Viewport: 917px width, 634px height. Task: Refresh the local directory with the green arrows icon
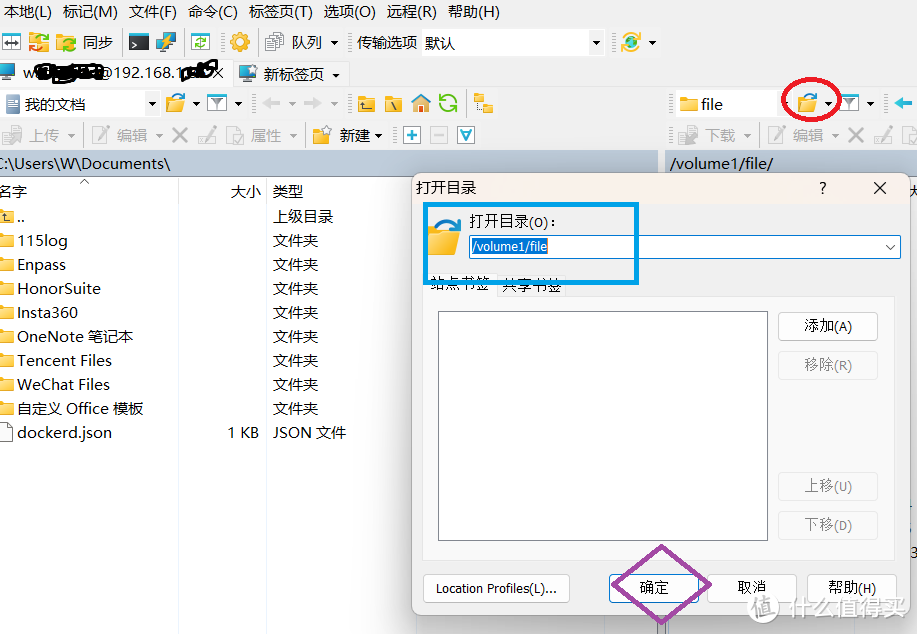click(x=446, y=103)
